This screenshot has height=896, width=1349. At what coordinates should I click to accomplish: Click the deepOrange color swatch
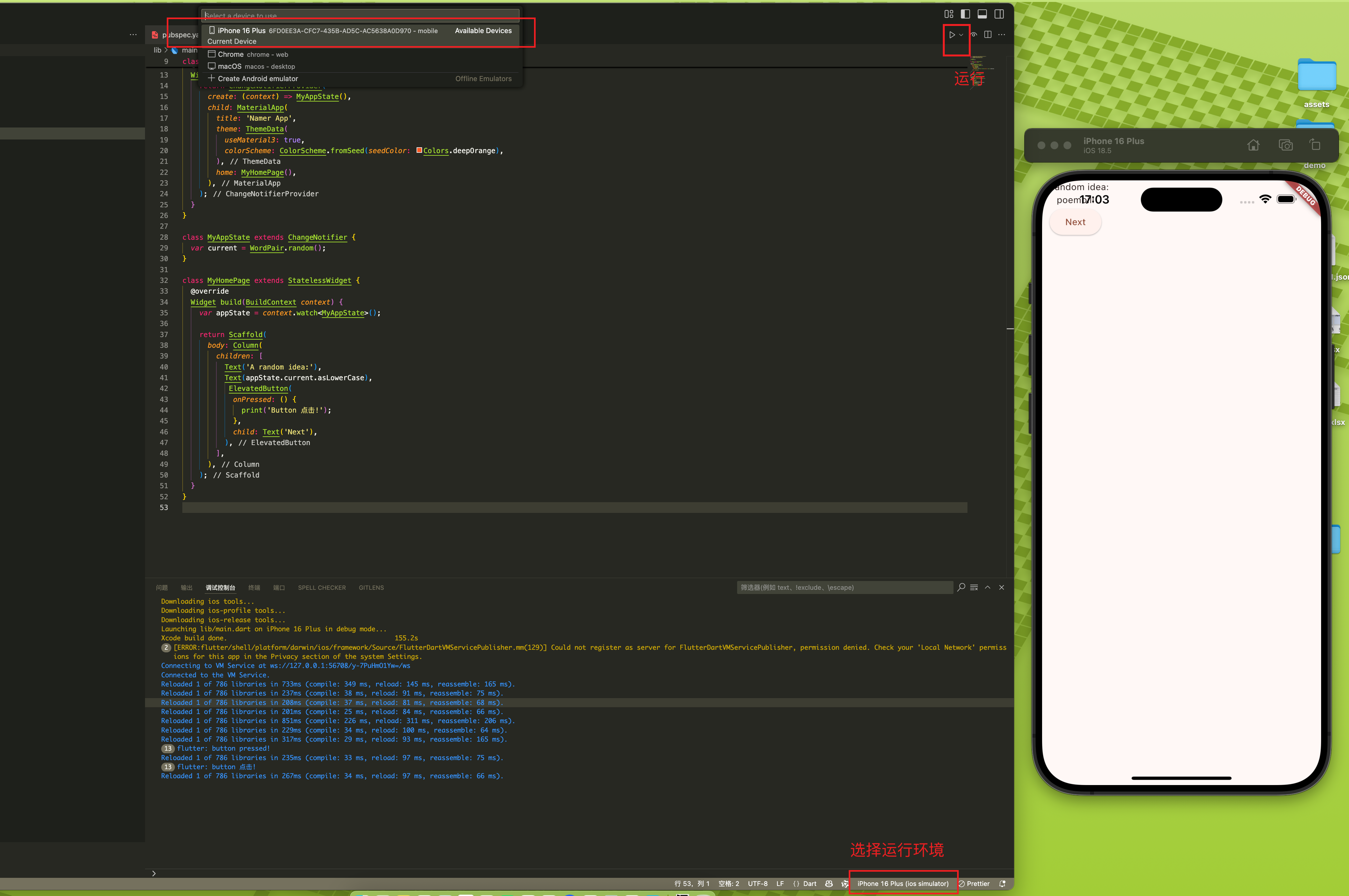[419, 150]
